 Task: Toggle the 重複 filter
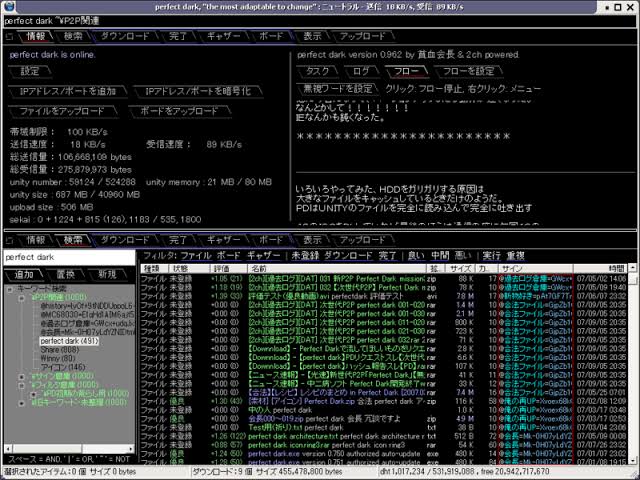tap(516, 256)
